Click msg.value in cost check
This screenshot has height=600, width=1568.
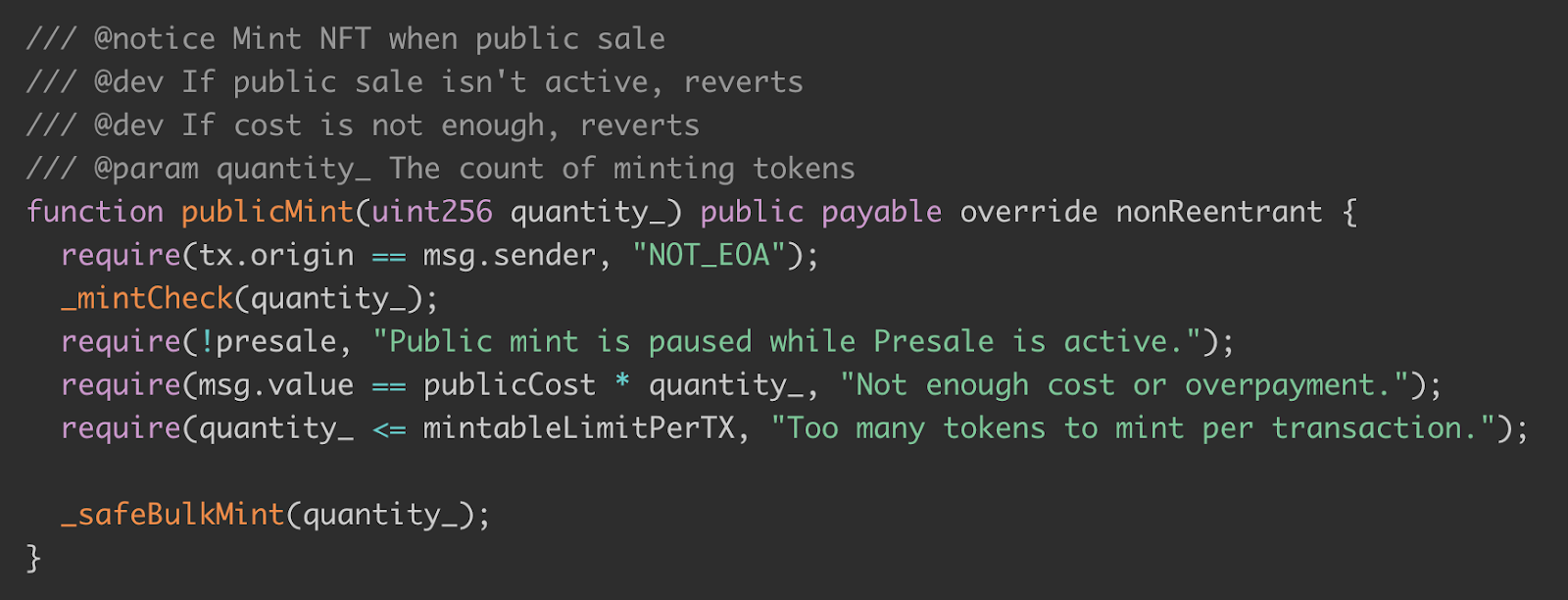tap(276, 384)
